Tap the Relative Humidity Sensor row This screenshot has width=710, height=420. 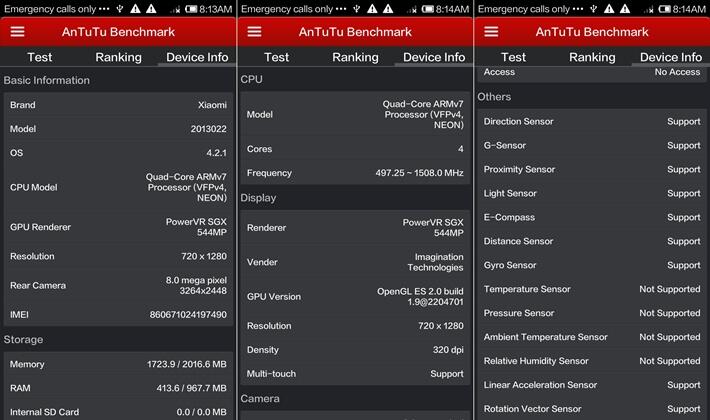592,361
